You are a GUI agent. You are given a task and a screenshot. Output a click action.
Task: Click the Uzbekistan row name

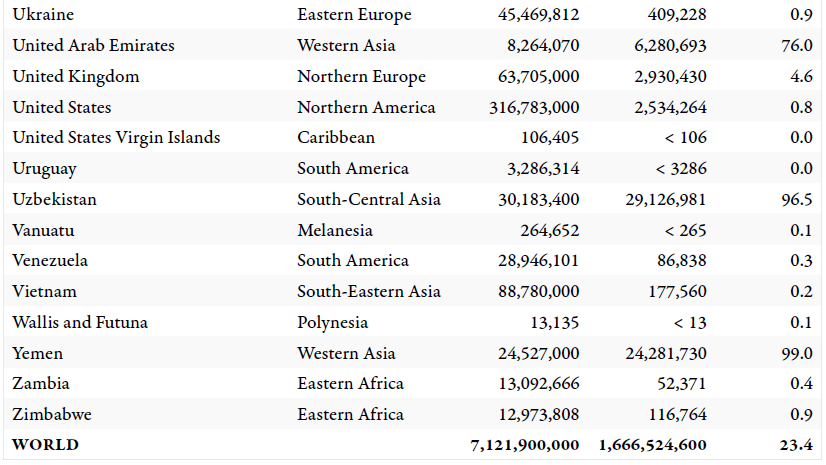tap(54, 200)
